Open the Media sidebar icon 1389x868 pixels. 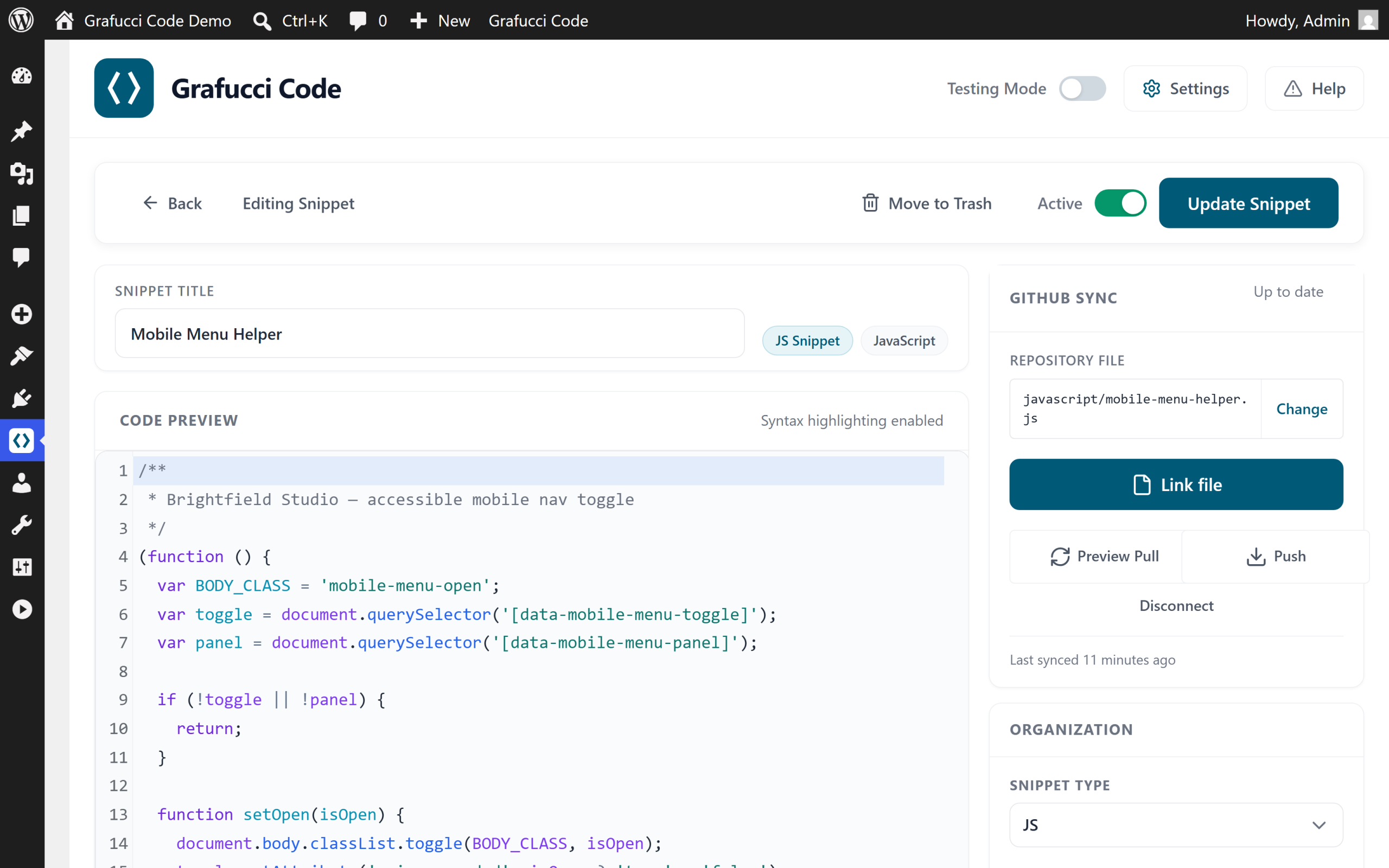click(x=22, y=174)
